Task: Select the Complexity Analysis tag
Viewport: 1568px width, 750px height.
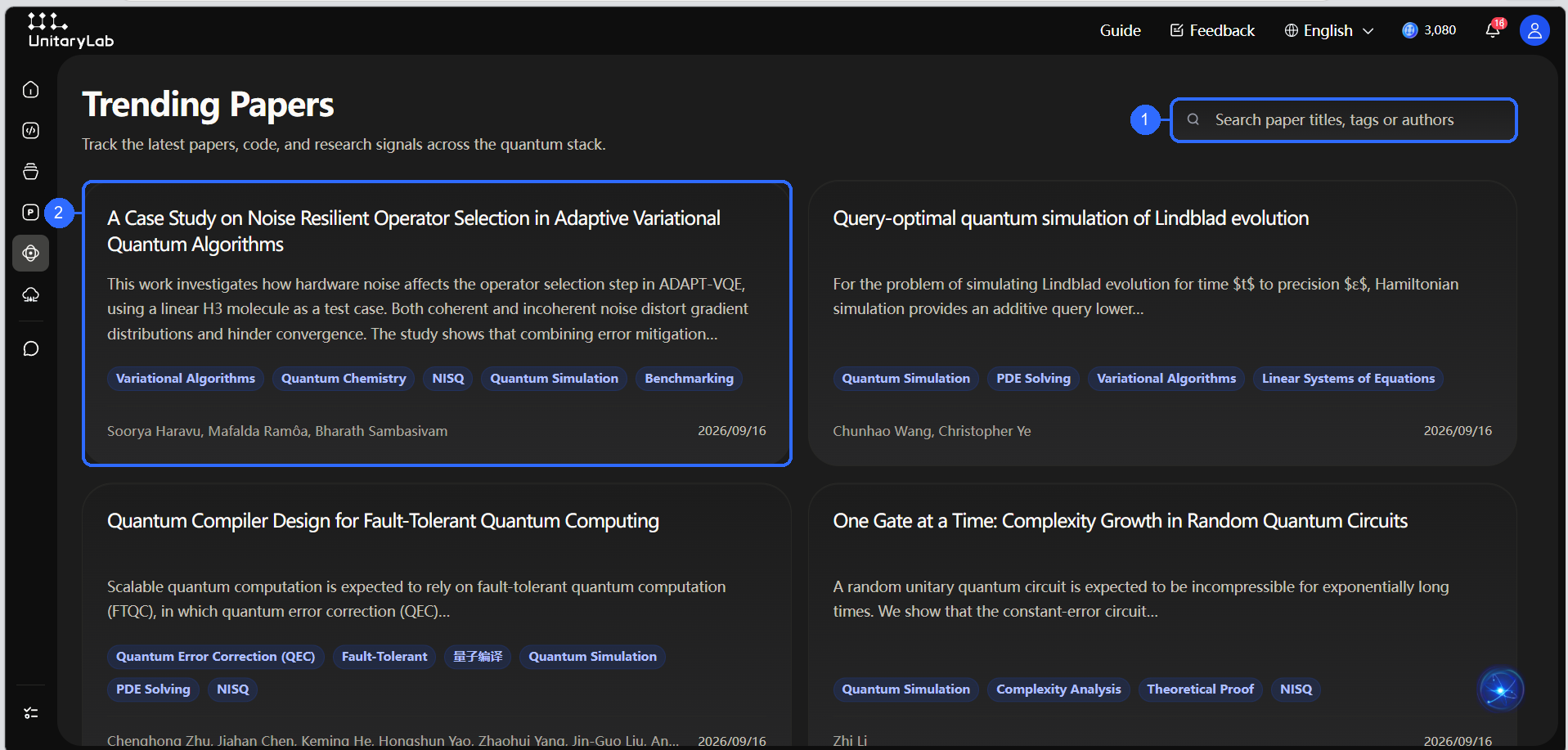Action: click(1058, 689)
